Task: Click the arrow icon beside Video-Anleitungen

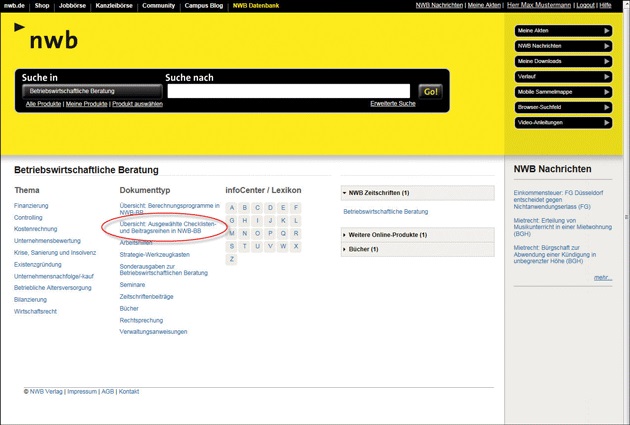Action: (x=606, y=122)
